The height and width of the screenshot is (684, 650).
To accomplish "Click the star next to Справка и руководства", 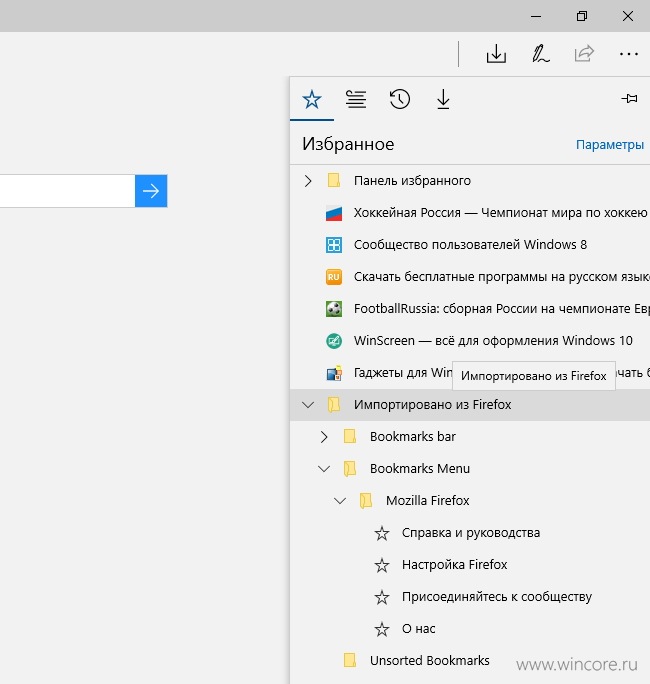I will click(x=382, y=533).
